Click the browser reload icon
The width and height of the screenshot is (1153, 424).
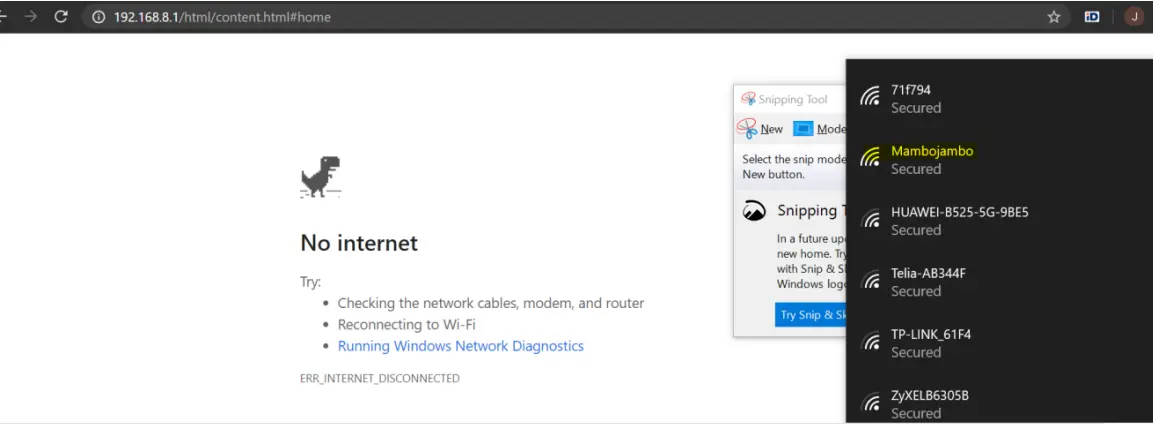point(61,16)
